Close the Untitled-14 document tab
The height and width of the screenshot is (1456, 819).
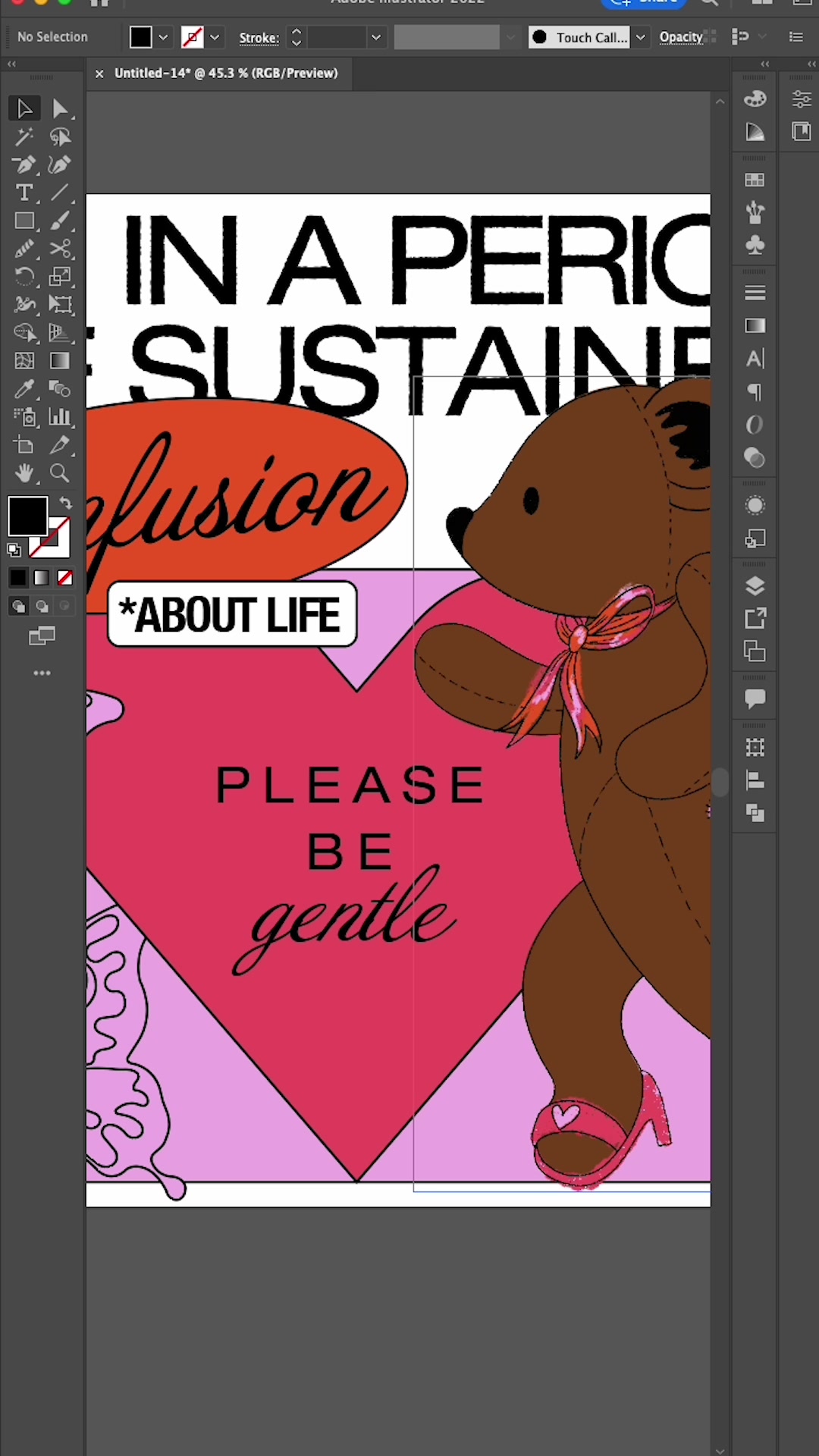(99, 74)
